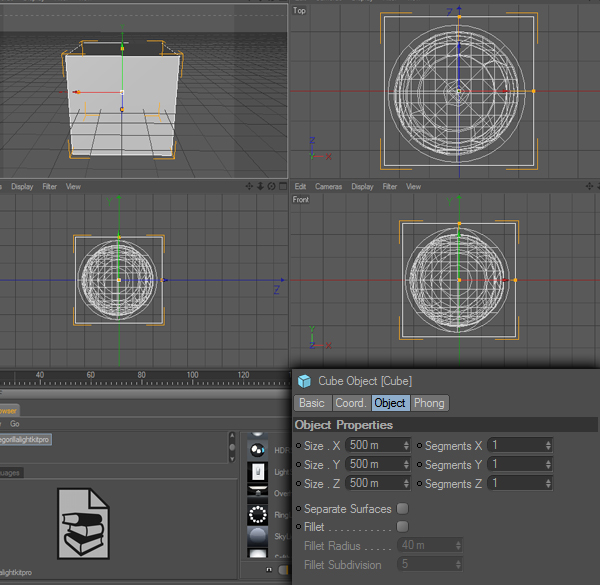Open the Go menu in content browser
The height and width of the screenshot is (585, 600).
click(15, 424)
